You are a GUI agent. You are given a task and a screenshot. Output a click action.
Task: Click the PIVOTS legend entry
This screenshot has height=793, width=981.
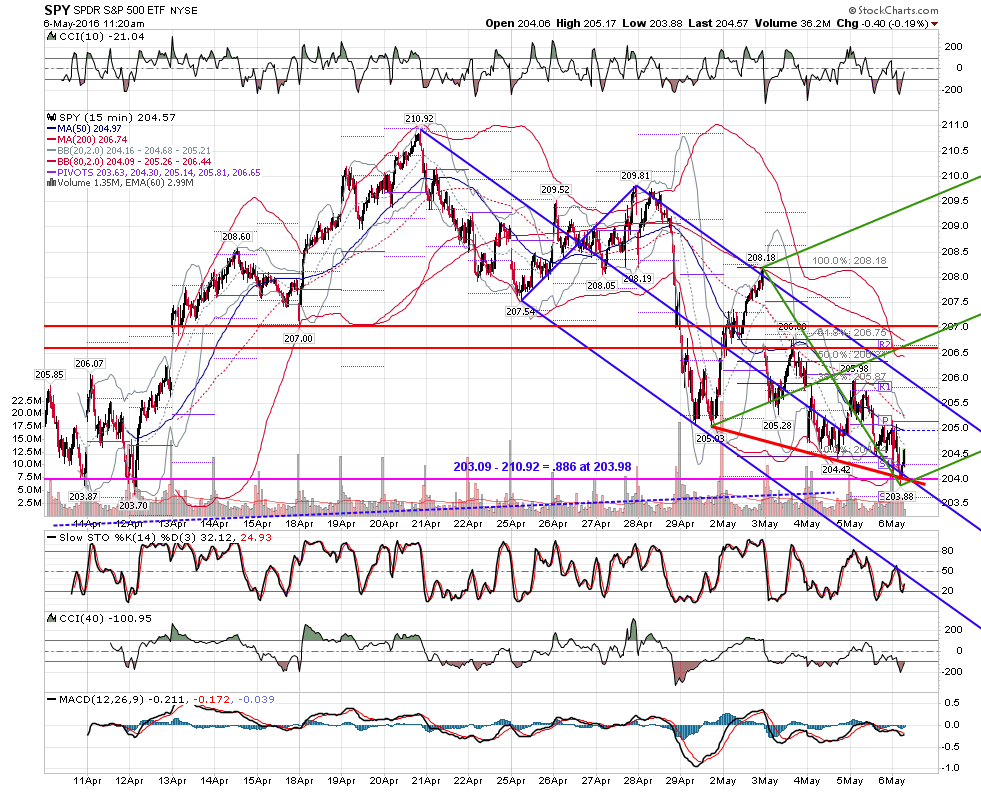click(158, 172)
